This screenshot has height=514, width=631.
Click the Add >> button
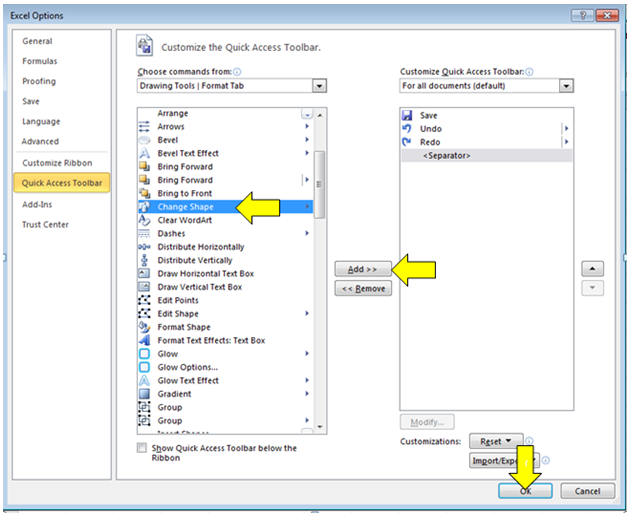click(x=363, y=269)
